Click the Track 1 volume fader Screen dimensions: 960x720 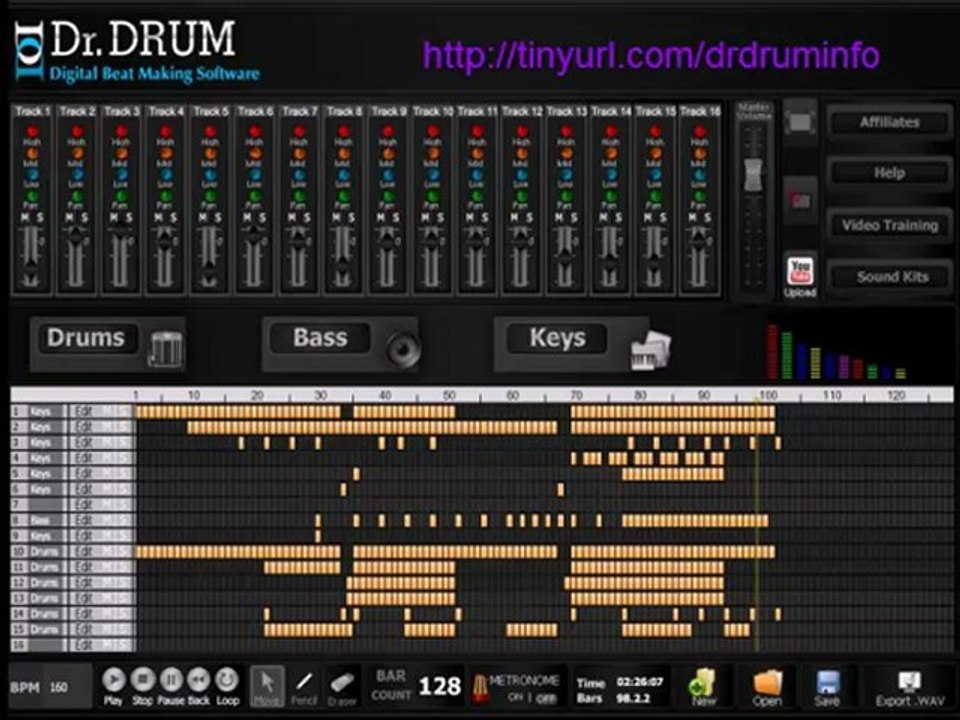pos(31,272)
